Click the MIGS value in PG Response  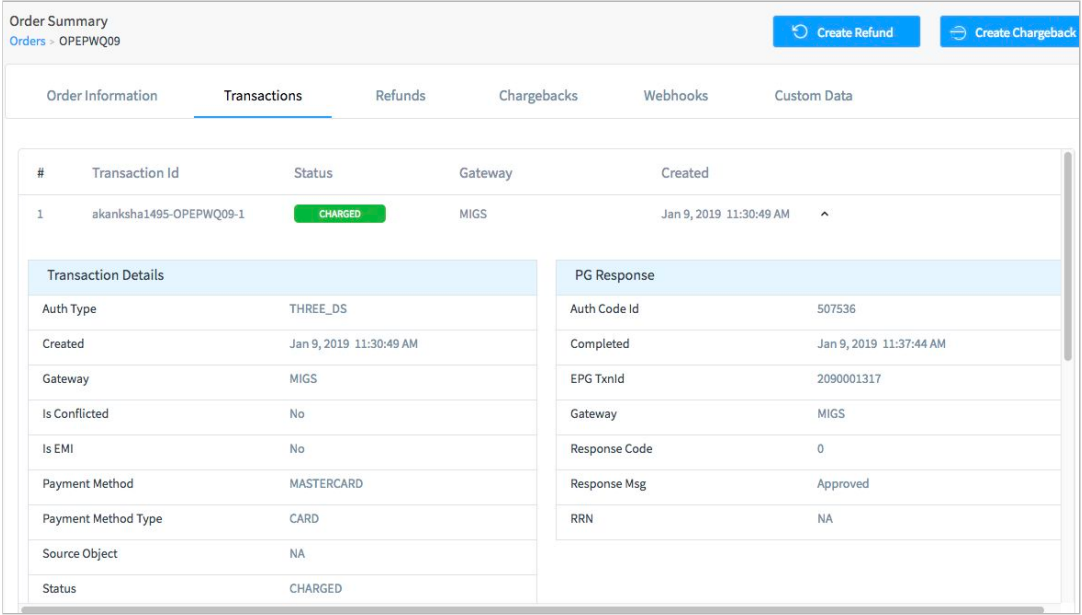tap(831, 414)
